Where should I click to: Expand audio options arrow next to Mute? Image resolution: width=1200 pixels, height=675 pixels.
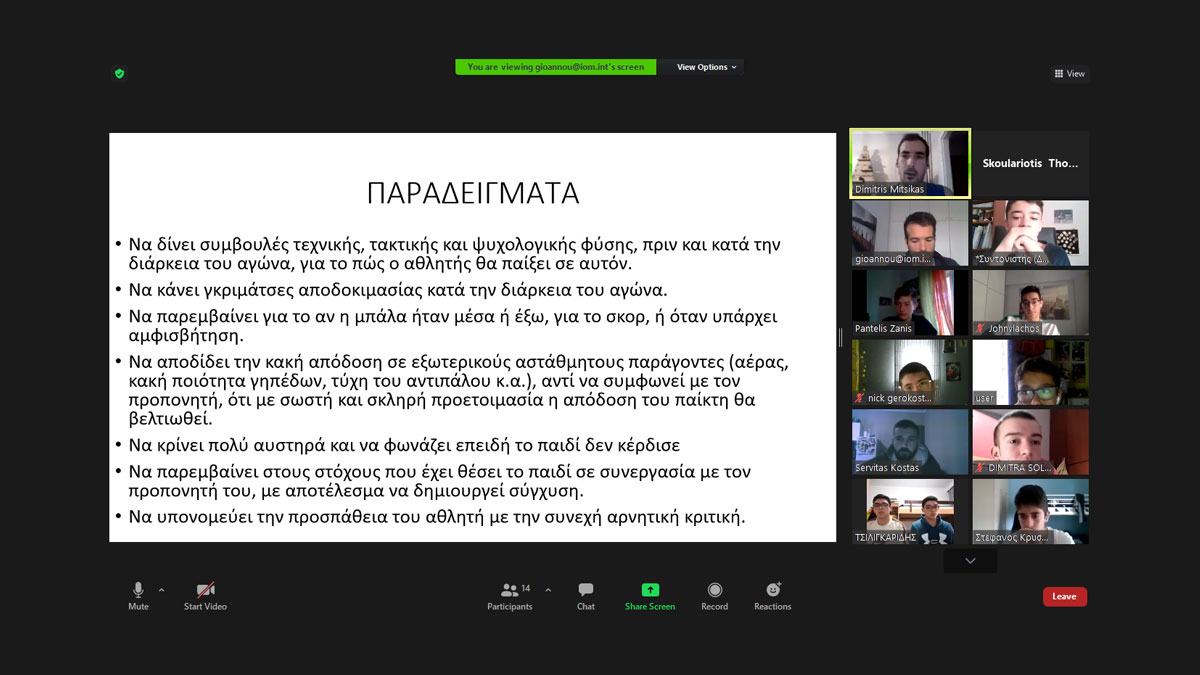[x=162, y=590]
